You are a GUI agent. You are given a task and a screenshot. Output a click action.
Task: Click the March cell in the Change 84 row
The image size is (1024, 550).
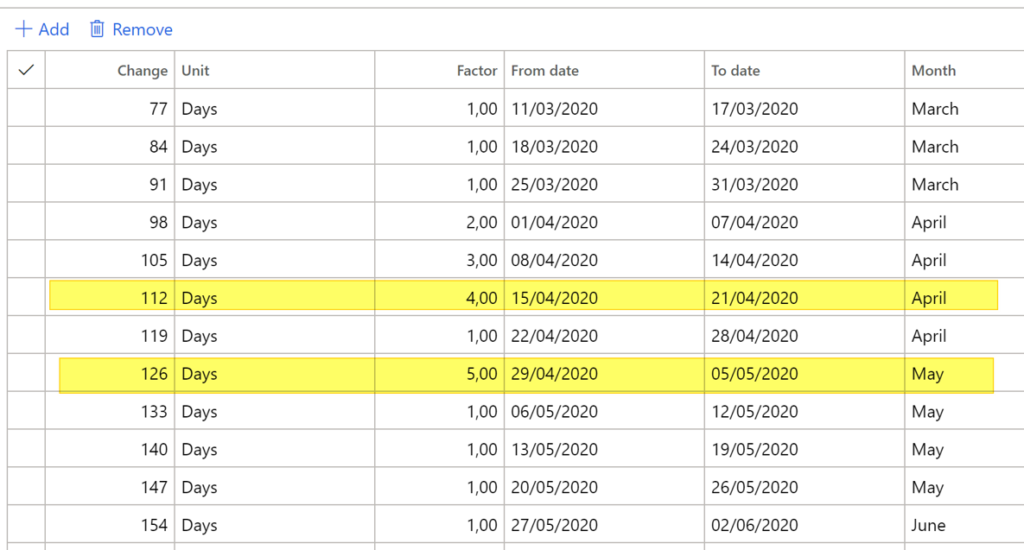[965, 146]
